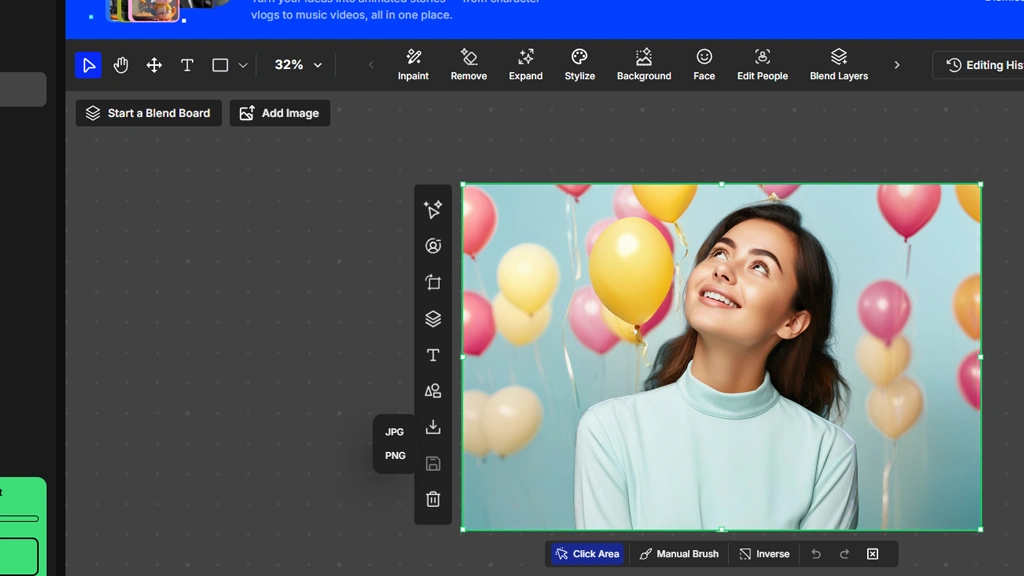The width and height of the screenshot is (1024, 576).
Task: Open the Face editing tool
Action: [704, 64]
